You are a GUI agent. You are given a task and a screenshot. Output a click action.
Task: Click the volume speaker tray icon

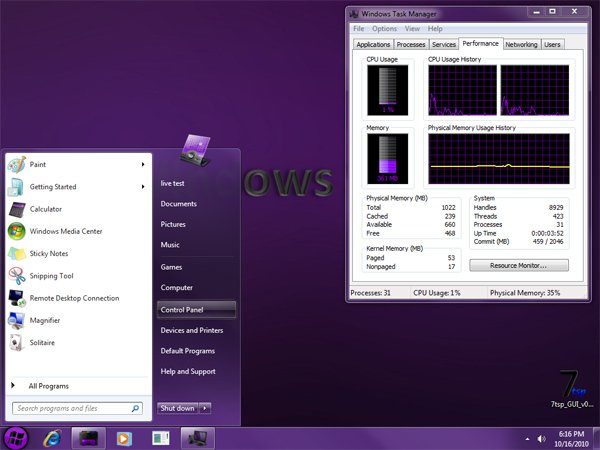(541, 439)
